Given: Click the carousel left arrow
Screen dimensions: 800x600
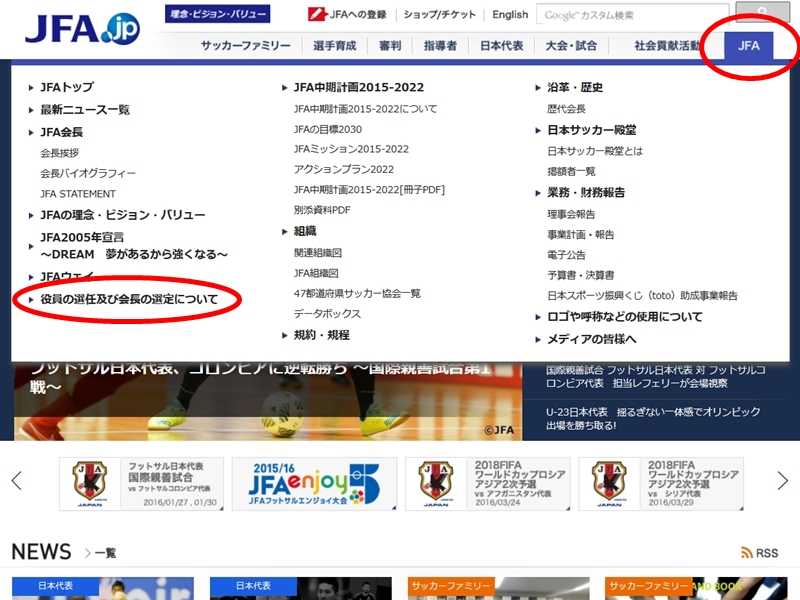Looking at the screenshot, I should (17, 481).
